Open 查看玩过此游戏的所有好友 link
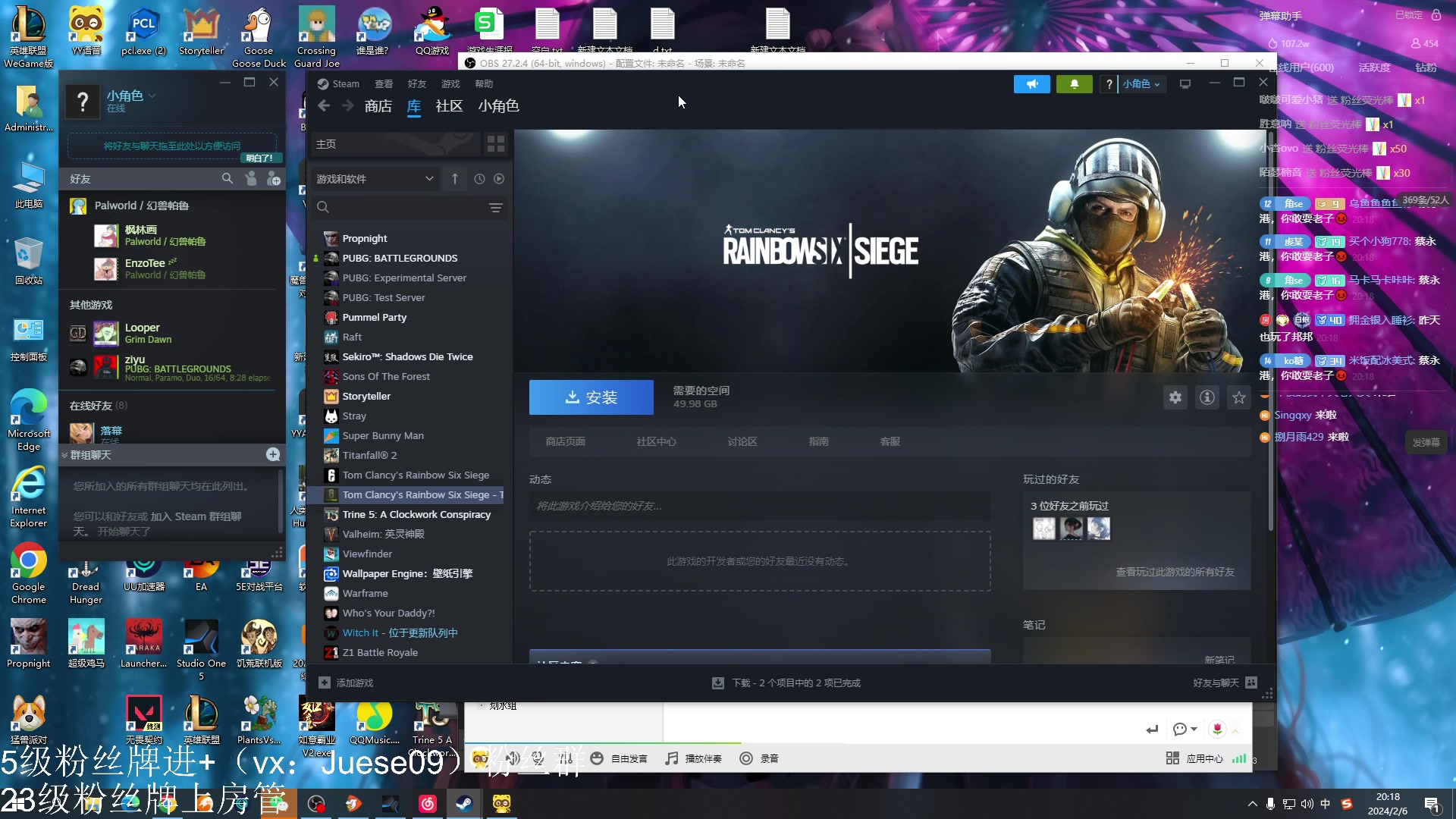 1175,572
